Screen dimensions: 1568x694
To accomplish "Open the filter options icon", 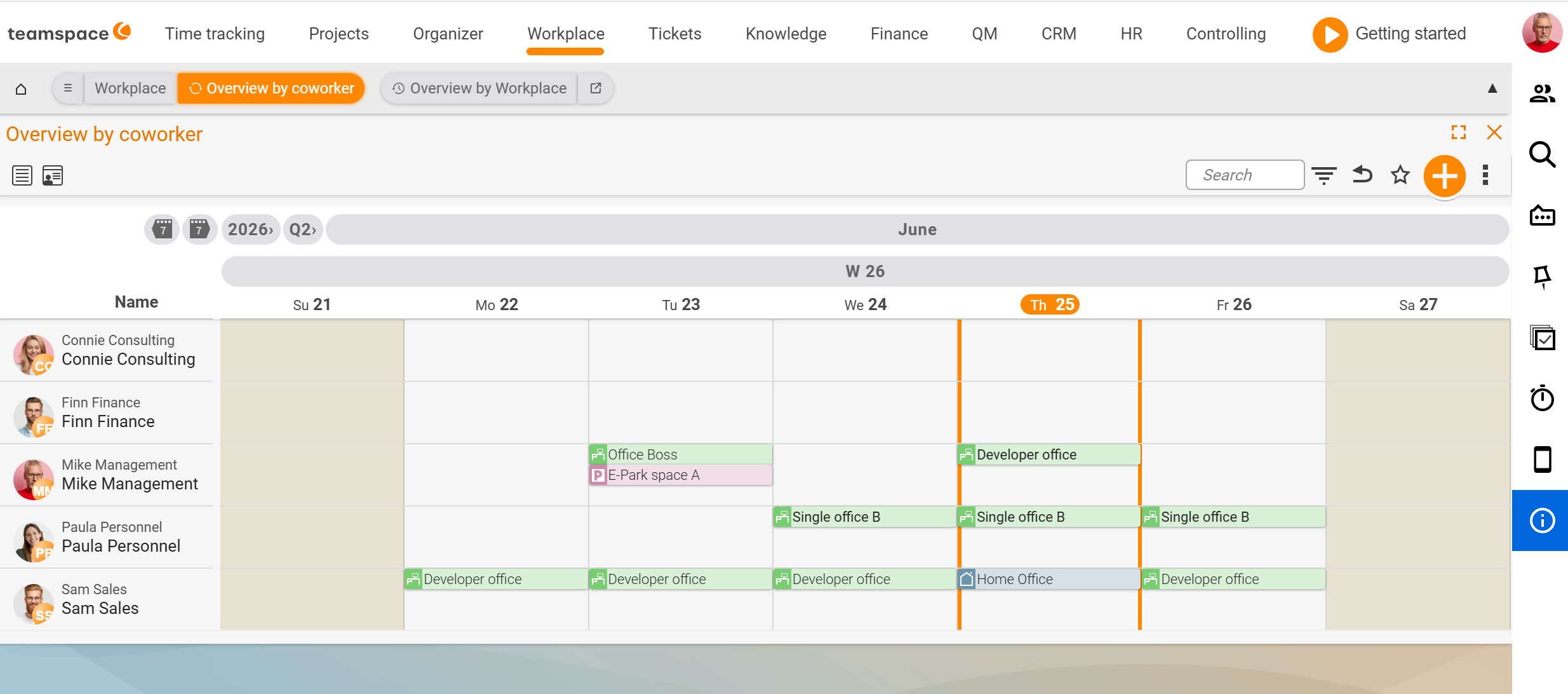I will tap(1324, 175).
